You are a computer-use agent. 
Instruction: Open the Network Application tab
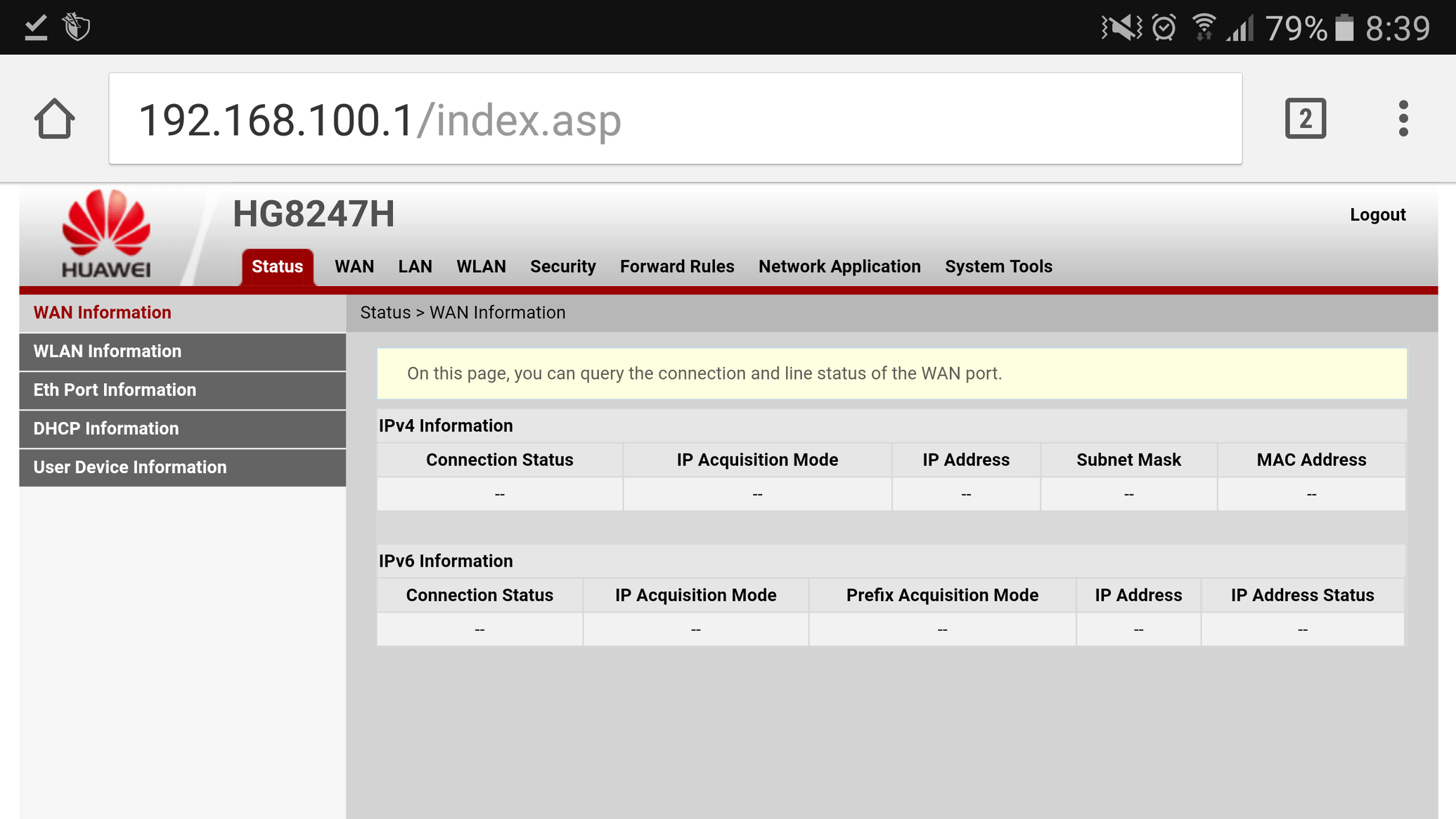coord(839,266)
